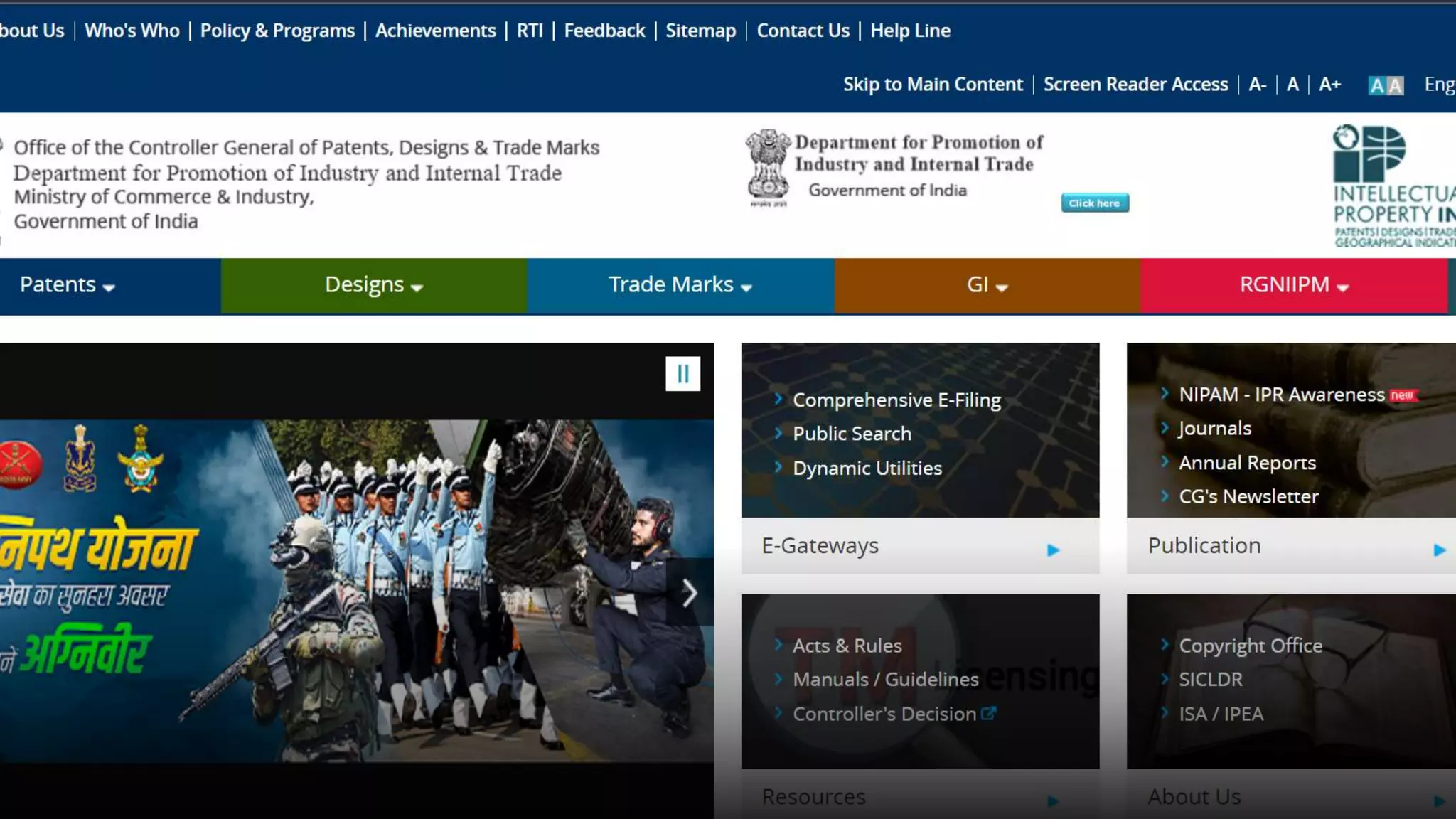
Task: Expand the Trade Marks dropdown menu
Action: point(680,285)
